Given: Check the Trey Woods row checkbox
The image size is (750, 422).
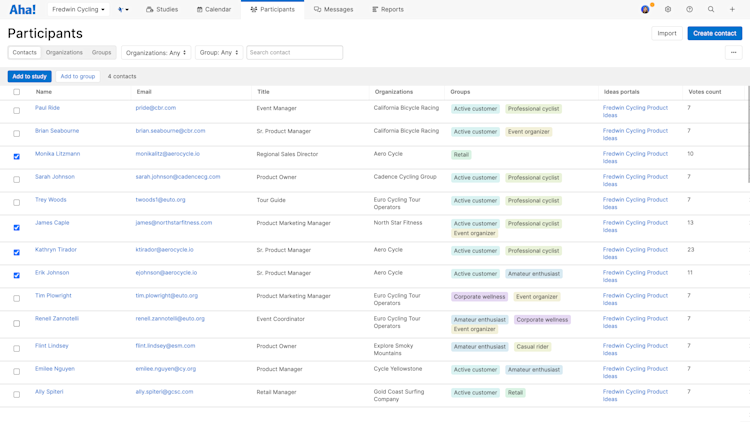Looking at the screenshot, I should pyautogui.click(x=17, y=202).
